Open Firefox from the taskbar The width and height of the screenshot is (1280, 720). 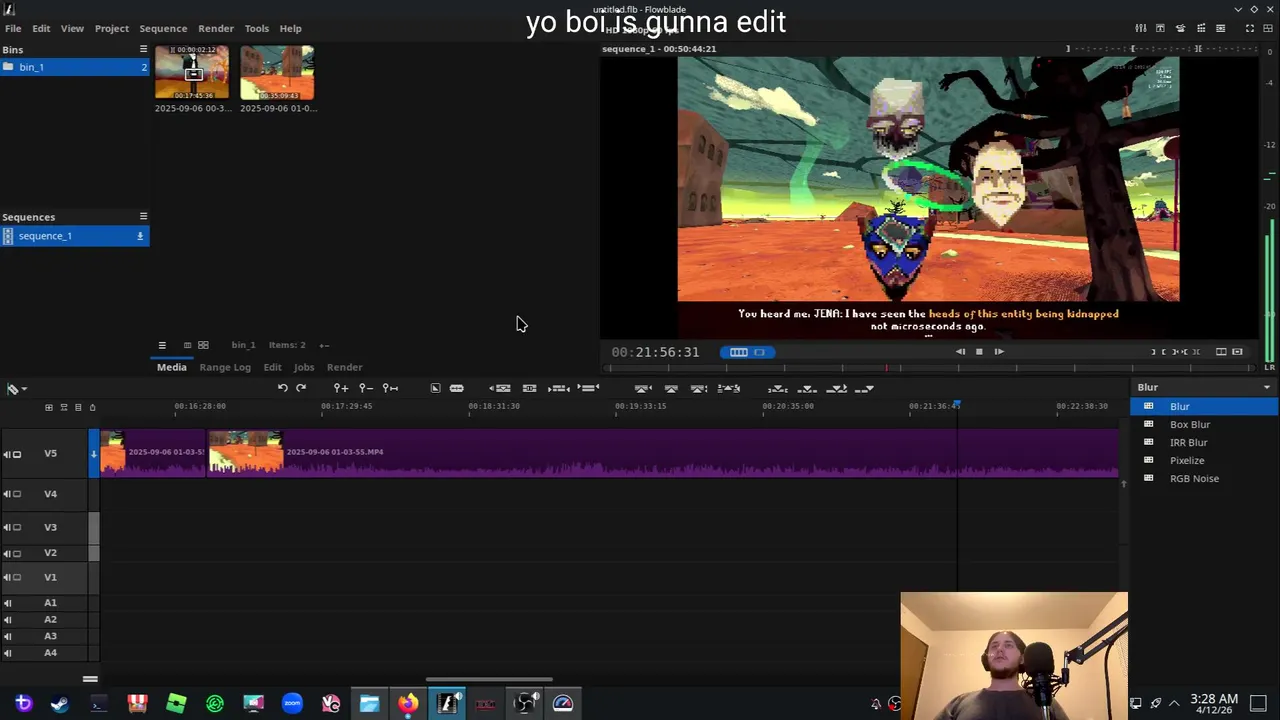(x=408, y=704)
